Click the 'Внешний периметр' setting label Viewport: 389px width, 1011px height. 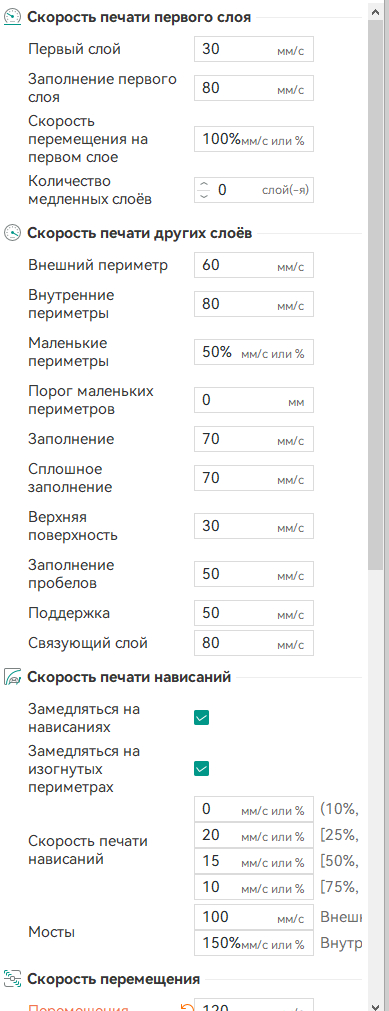point(98,265)
